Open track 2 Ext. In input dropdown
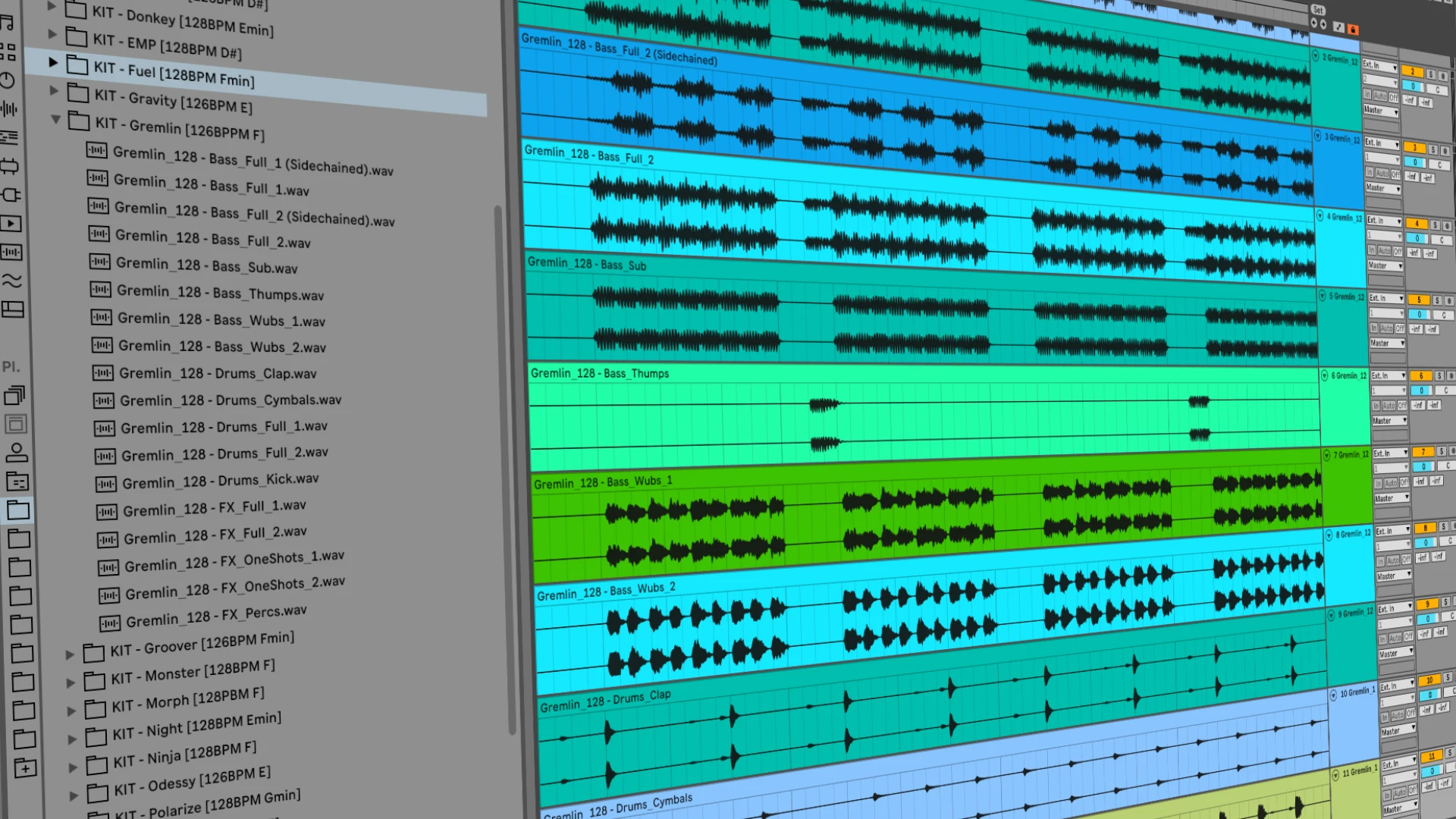 pyautogui.click(x=1379, y=66)
